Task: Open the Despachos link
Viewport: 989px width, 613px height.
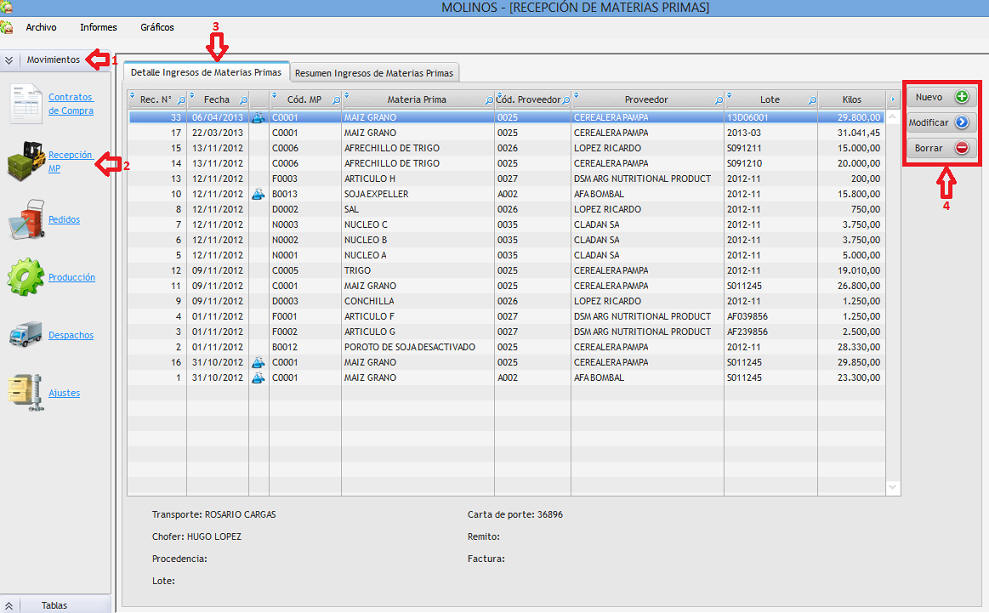Action: pos(71,335)
